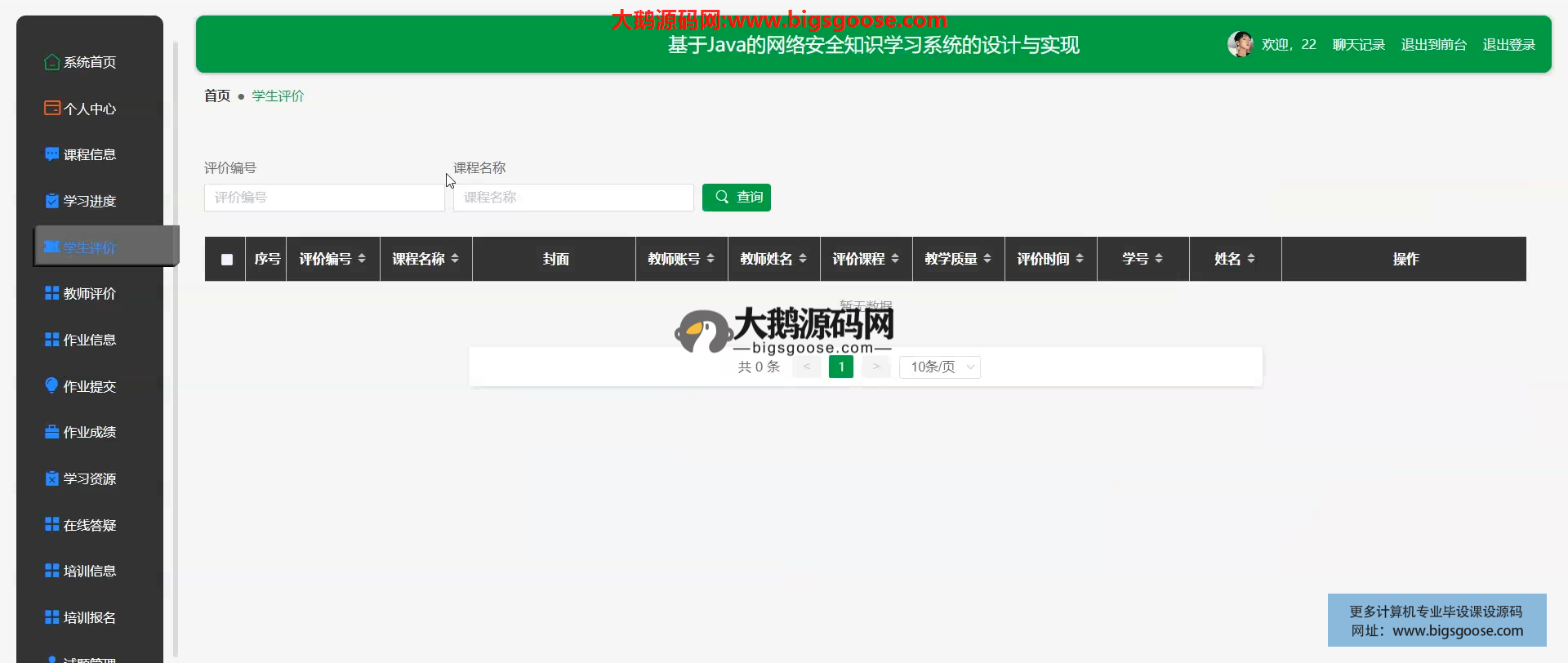Open 聊天记录 from the header

(1358, 45)
